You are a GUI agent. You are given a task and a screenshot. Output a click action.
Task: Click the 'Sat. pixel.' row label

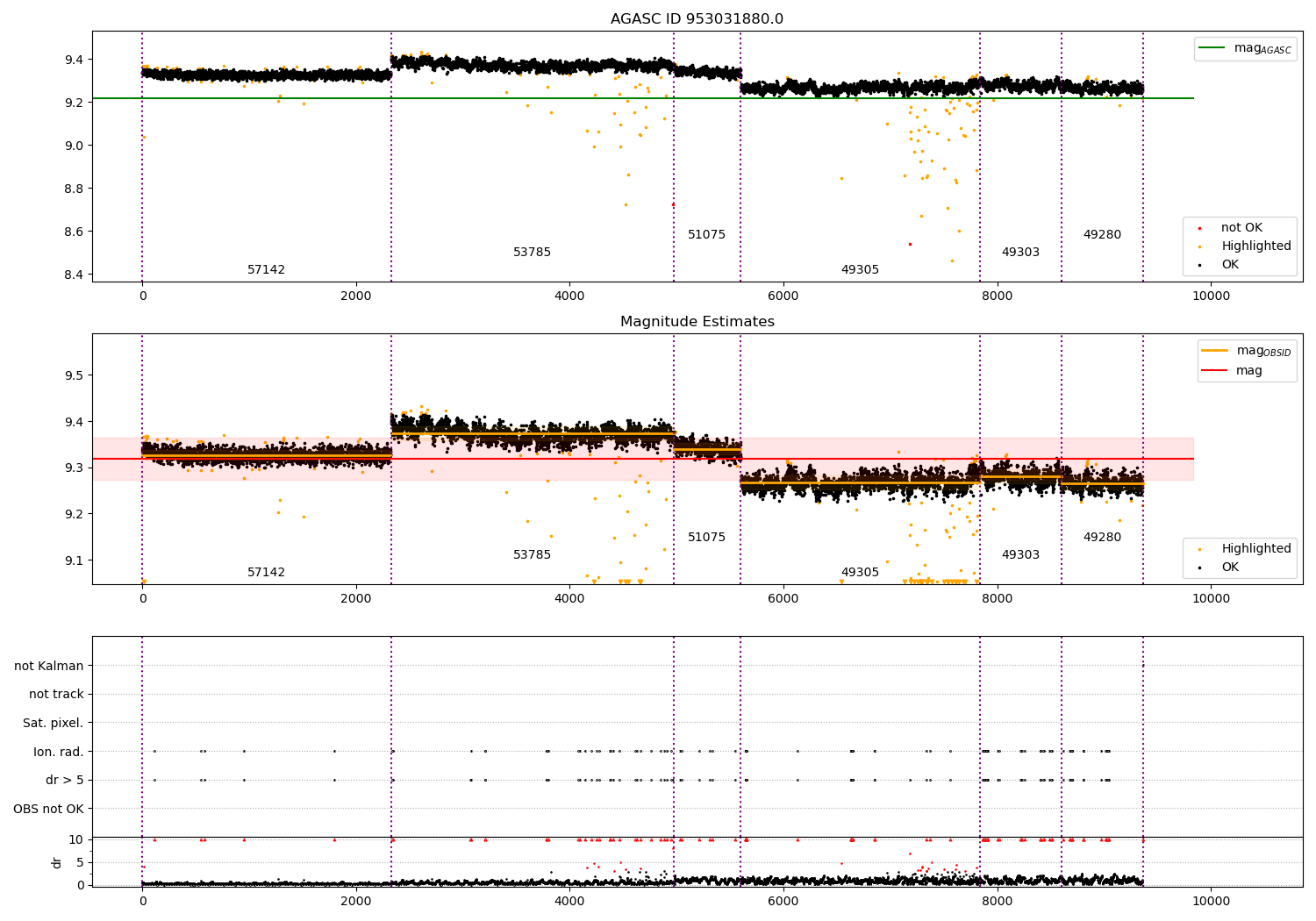[53, 724]
